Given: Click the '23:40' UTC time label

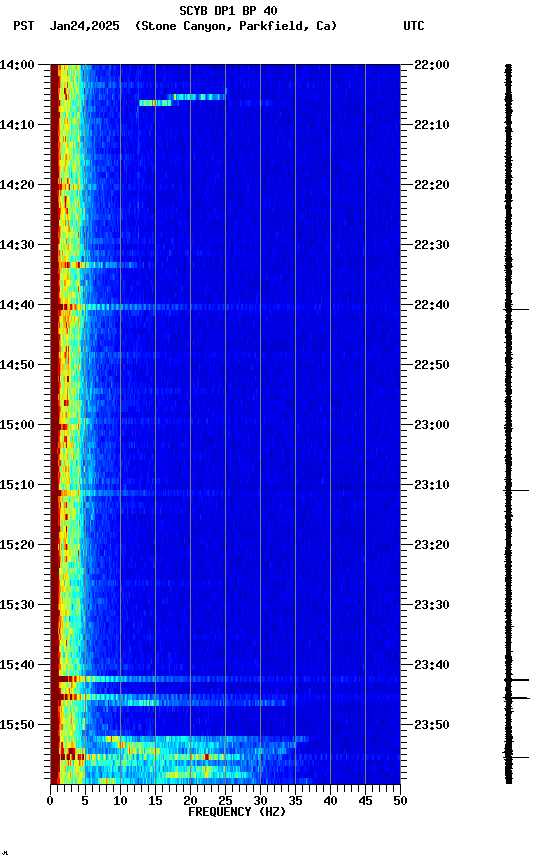Looking at the screenshot, I should tap(432, 665).
